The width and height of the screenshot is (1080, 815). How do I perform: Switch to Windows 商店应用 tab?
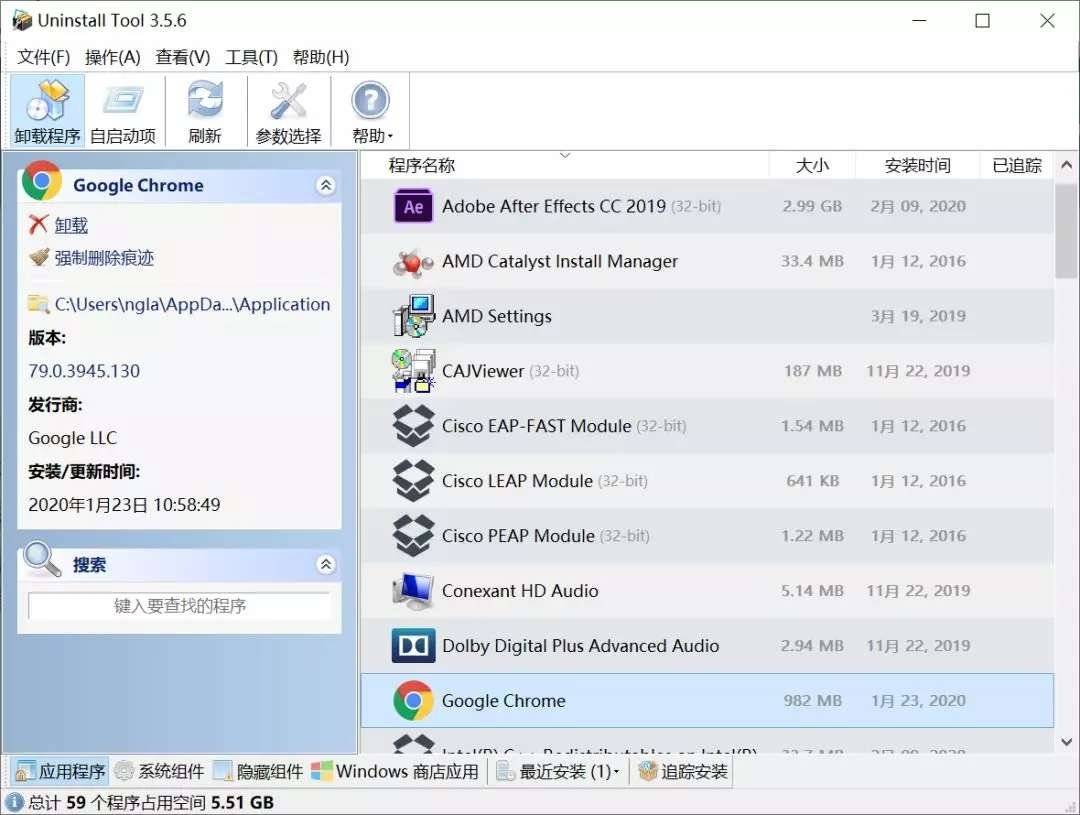click(395, 772)
